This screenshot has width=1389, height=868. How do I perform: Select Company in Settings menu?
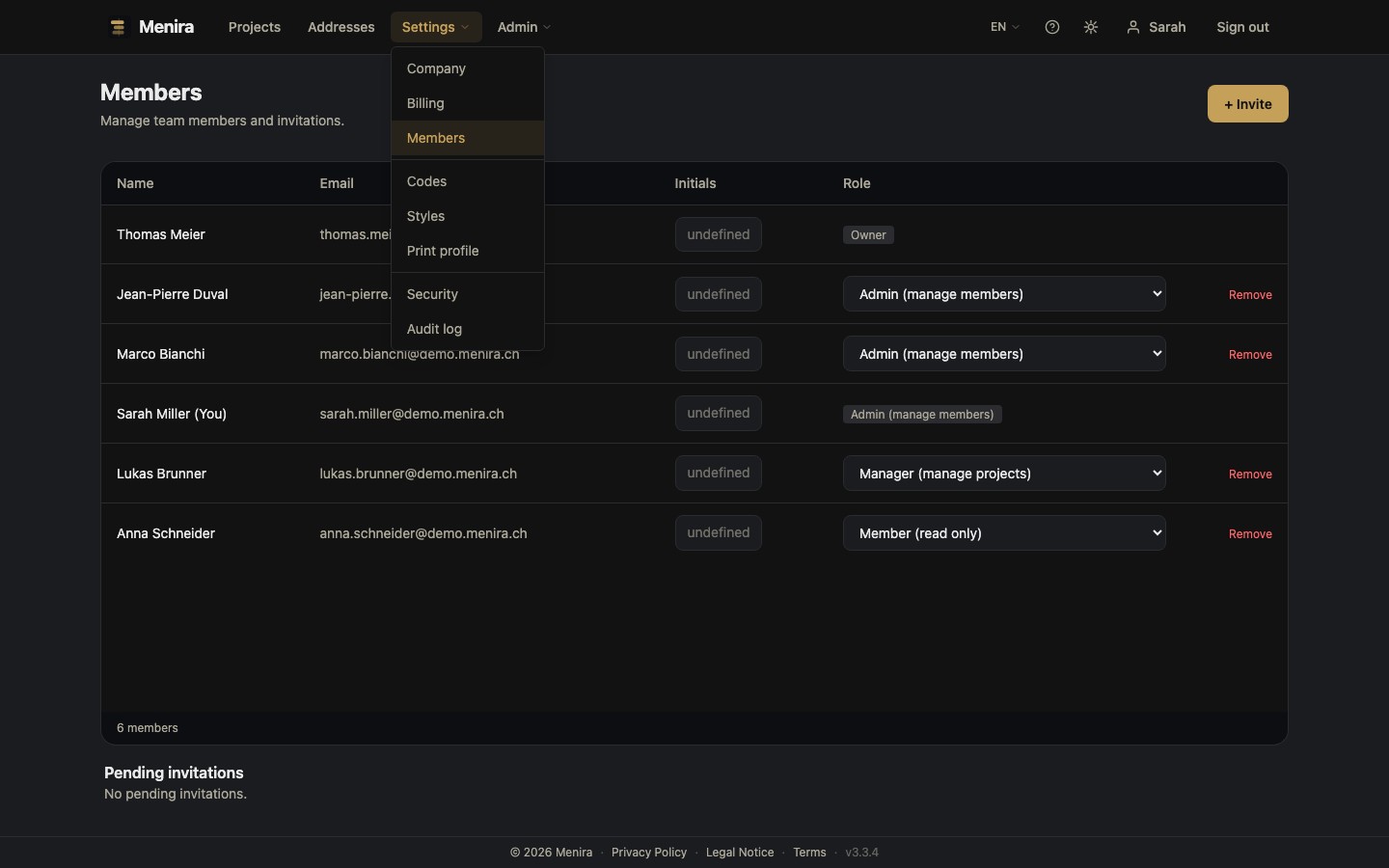click(468, 68)
